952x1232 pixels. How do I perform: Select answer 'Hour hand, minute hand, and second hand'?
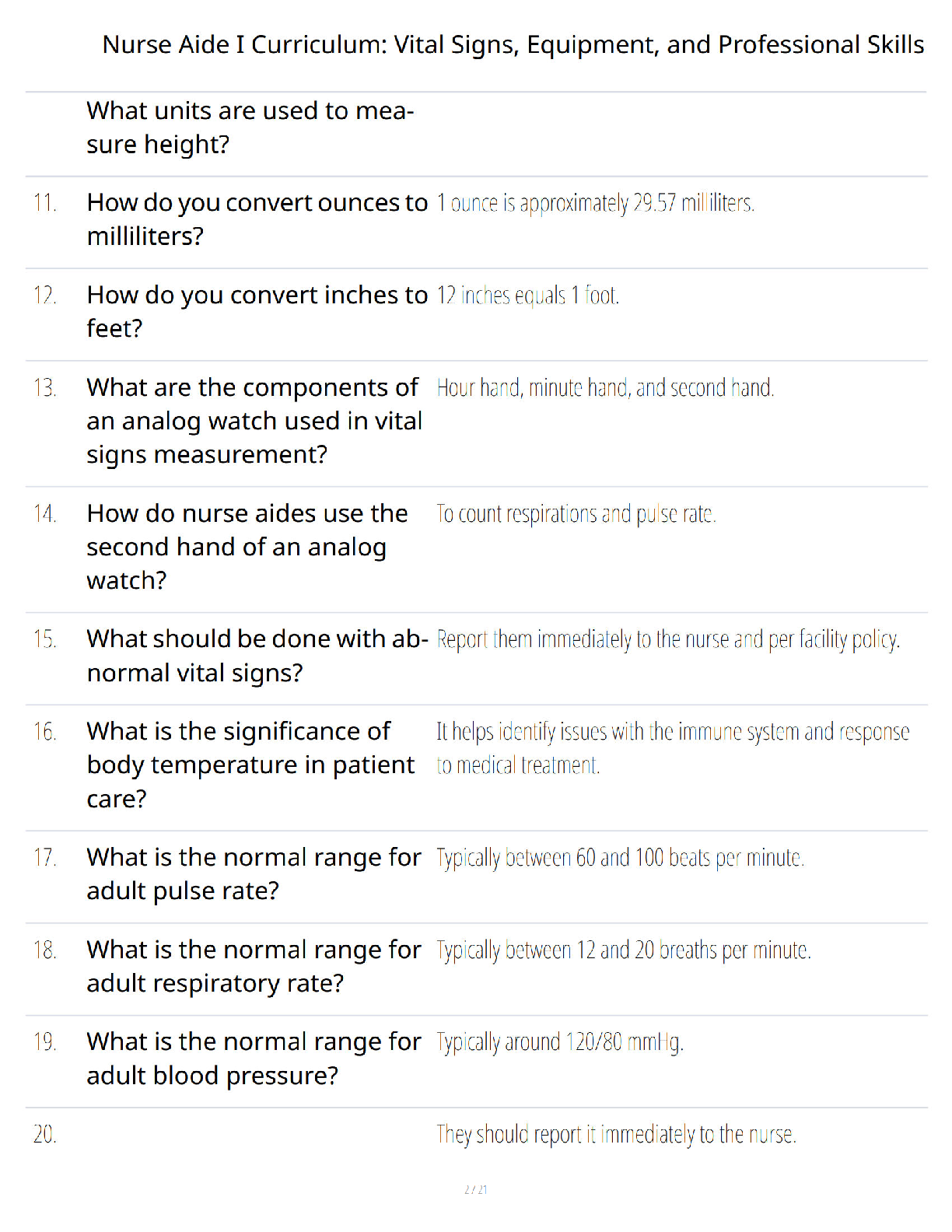tap(606, 387)
